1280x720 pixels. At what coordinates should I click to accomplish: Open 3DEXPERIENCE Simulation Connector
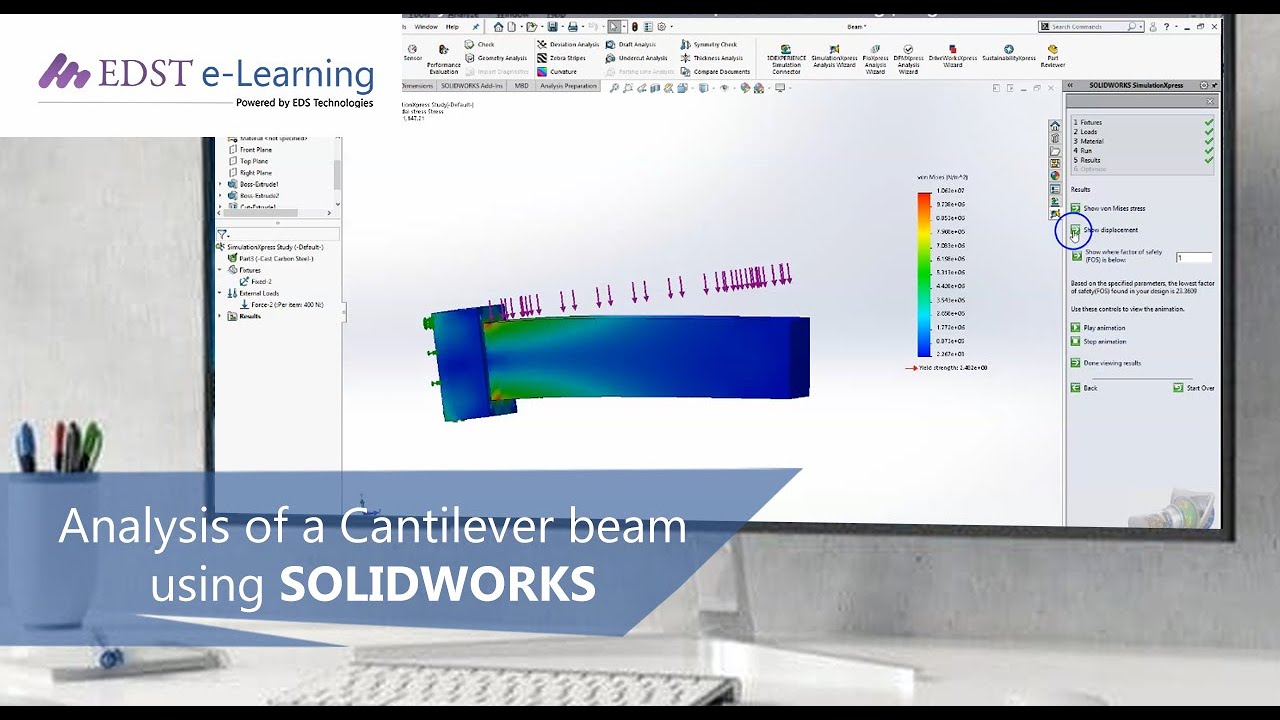click(786, 59)
